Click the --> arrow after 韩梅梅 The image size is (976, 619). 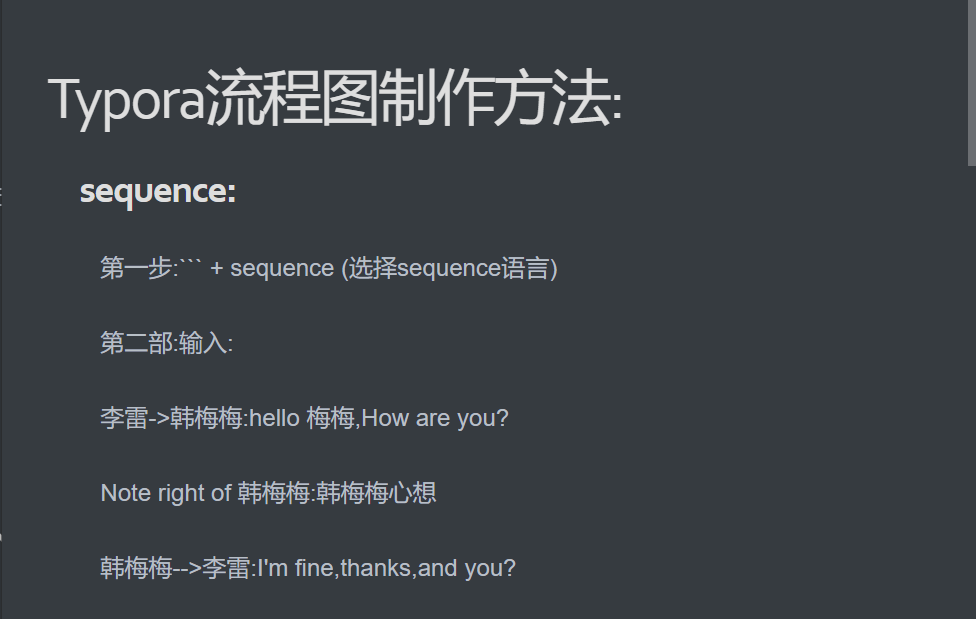point(187,568)
